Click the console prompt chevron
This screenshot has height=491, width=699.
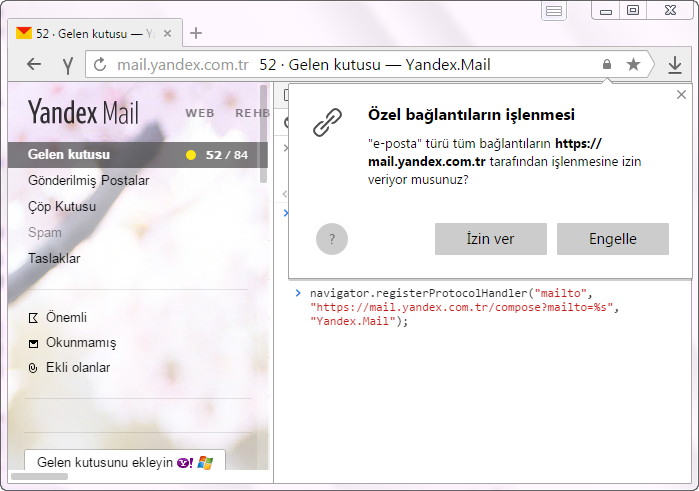pyautogui.click(x=298, y=293)
